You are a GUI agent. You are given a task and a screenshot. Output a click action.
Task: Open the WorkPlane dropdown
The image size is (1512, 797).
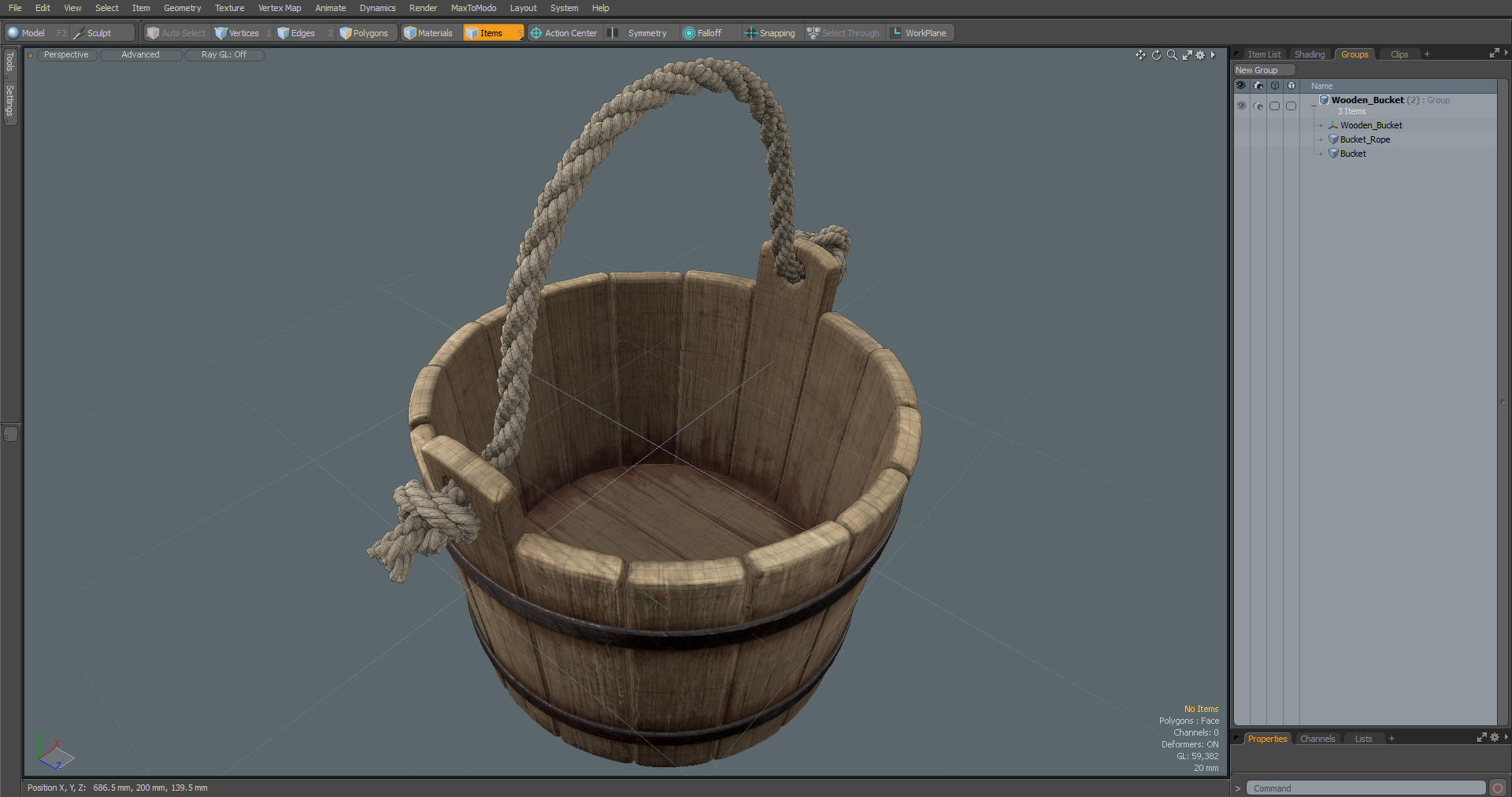coord(920,33)
